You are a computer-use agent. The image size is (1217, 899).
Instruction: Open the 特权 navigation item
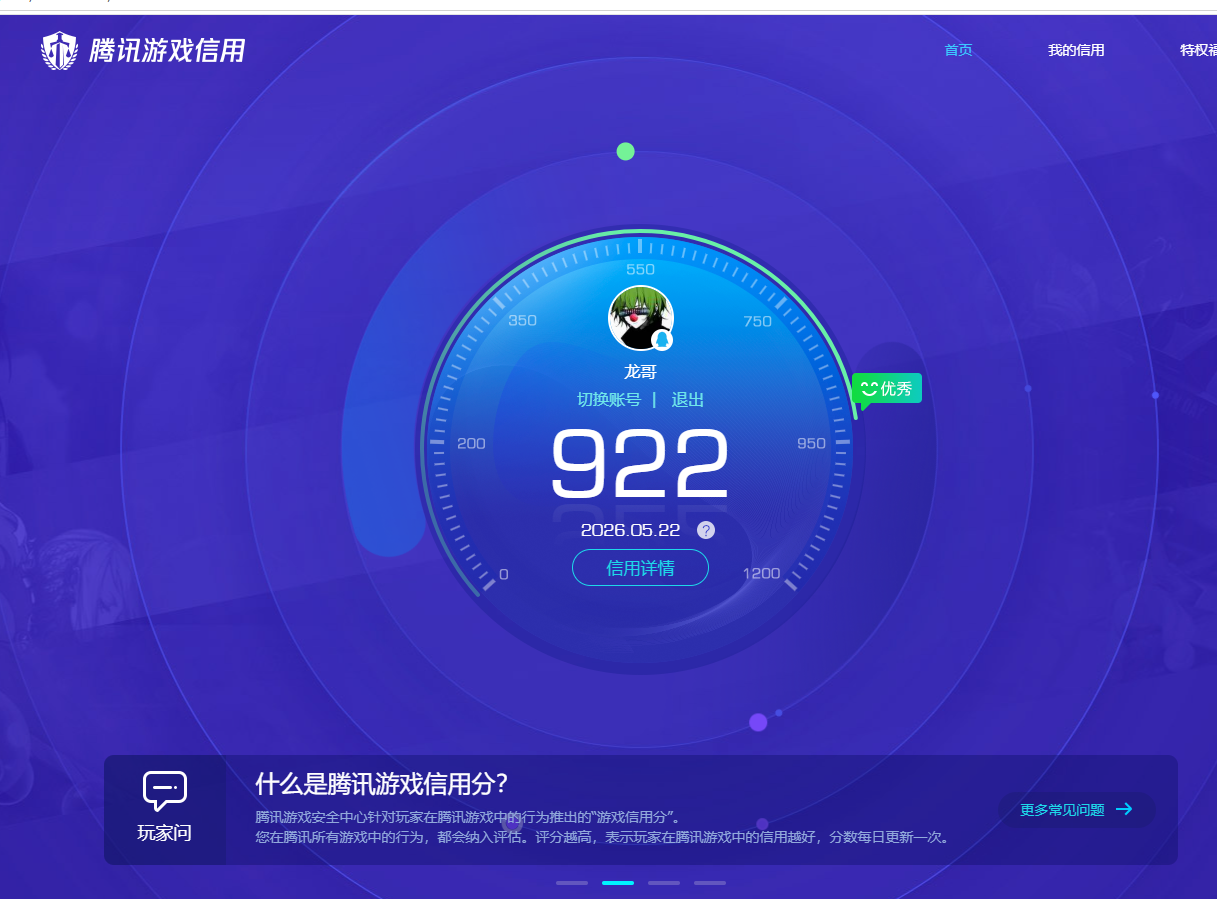pyautogui.click(x=1198, y=50)
